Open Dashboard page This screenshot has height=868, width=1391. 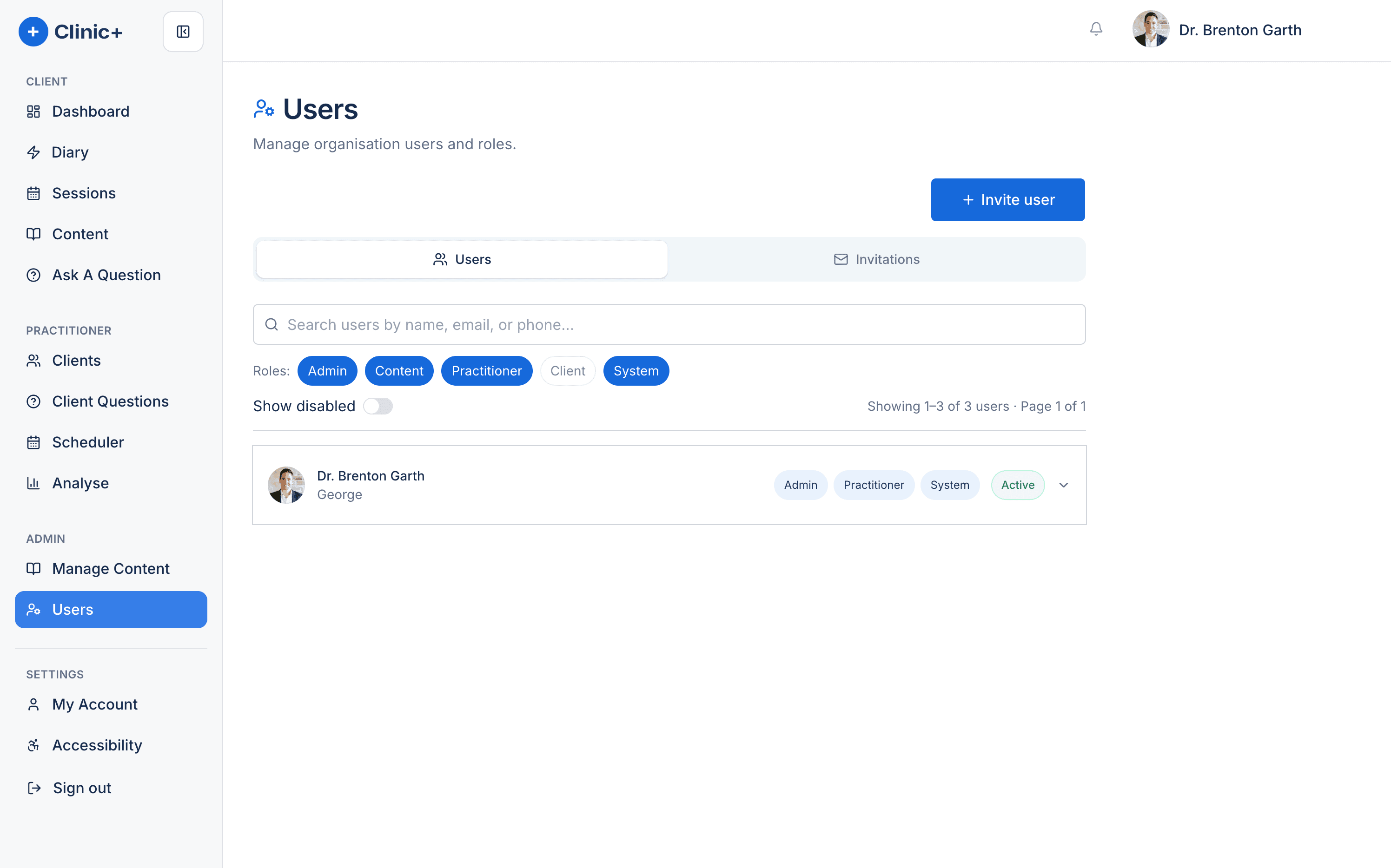coord(111,112)
